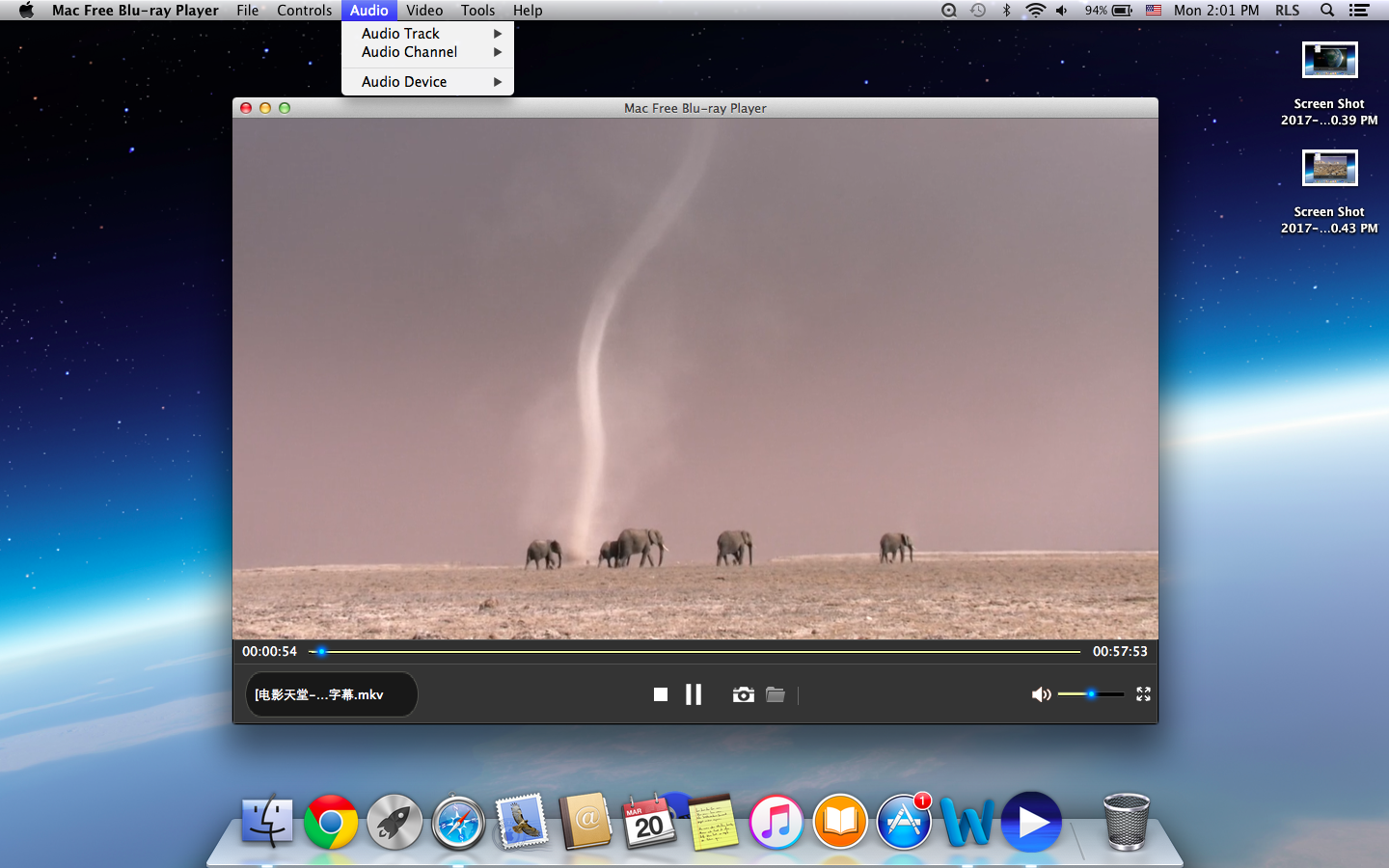
Task: Open the Video menu
Action: (x=424, y=11)
